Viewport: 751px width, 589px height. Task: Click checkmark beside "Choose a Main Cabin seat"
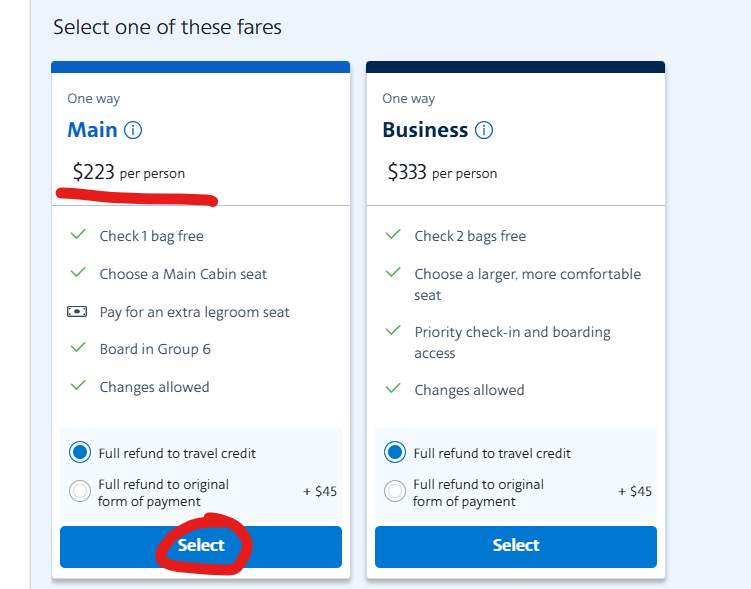pyautogui.click(x=77, y=273)
